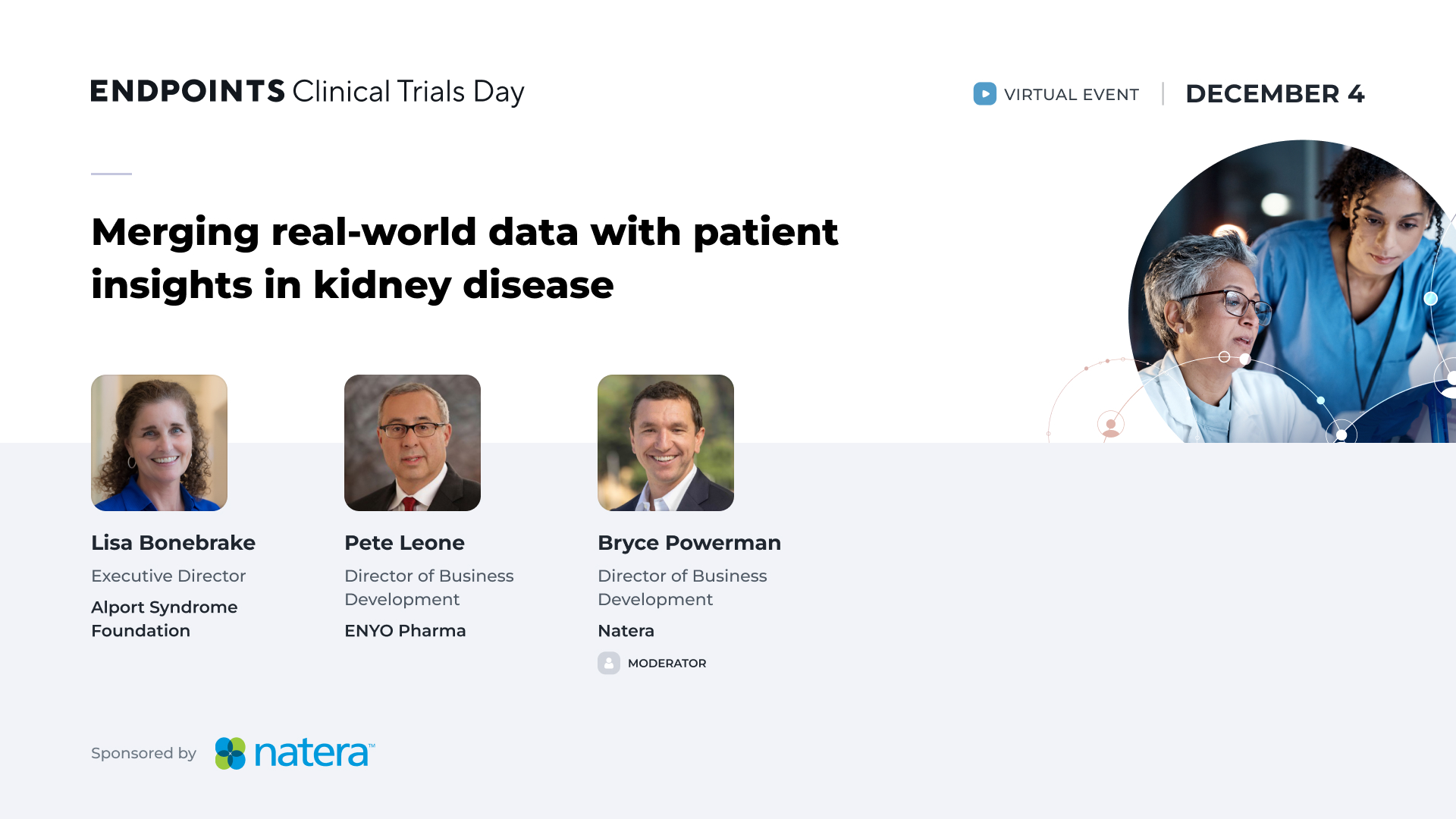Select the Pete Leone name text
The height and width of the screenshot is (819, 1456).
click(x=404, y=543)
